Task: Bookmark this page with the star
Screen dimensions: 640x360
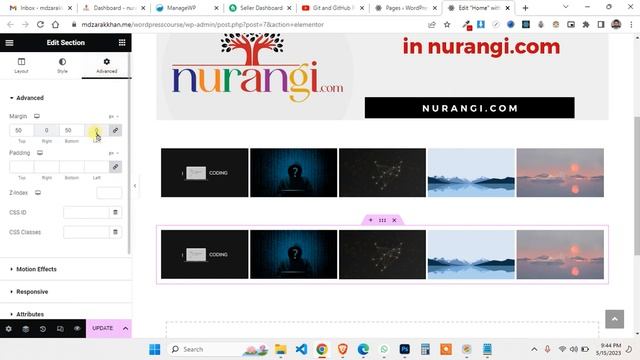Action: tap(447, 24)
